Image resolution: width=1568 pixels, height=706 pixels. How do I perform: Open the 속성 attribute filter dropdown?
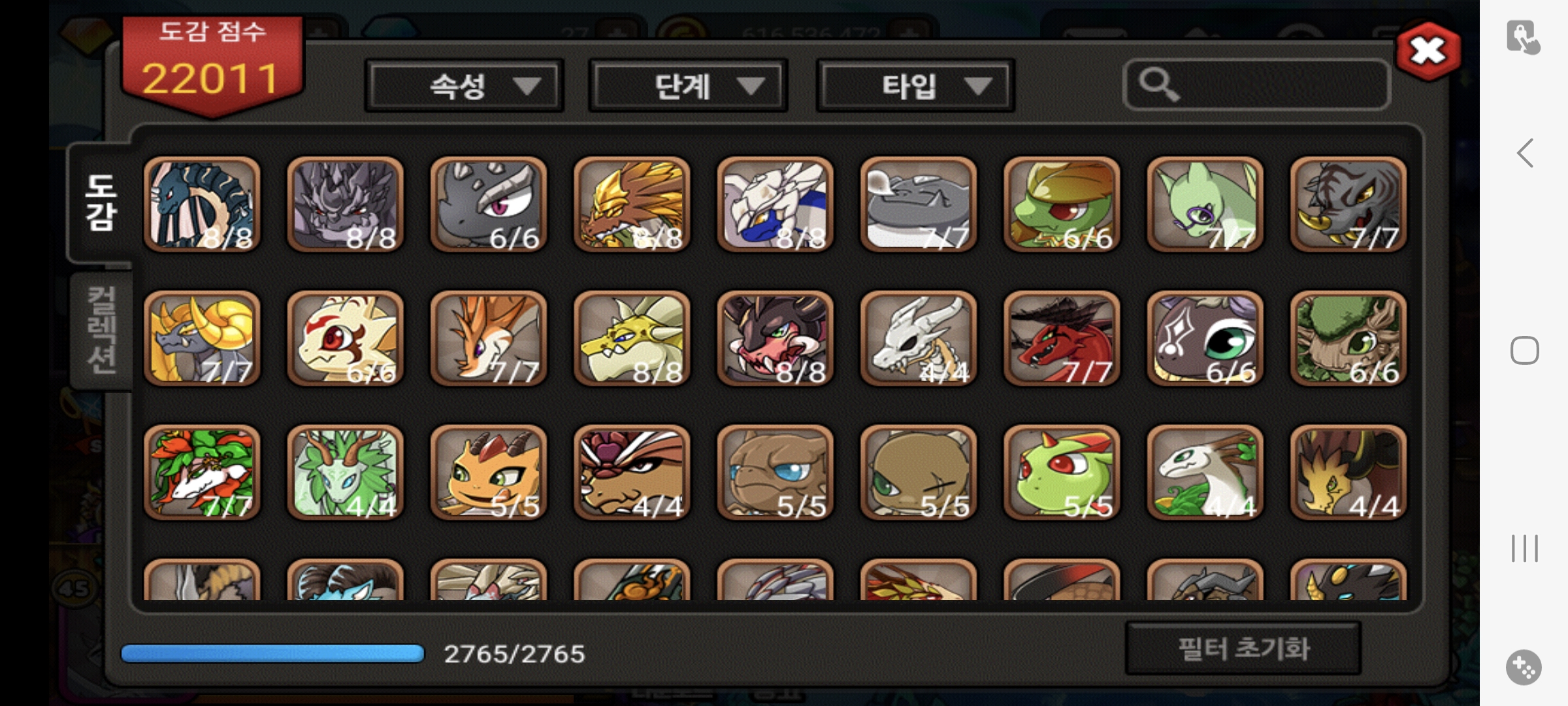464,86
